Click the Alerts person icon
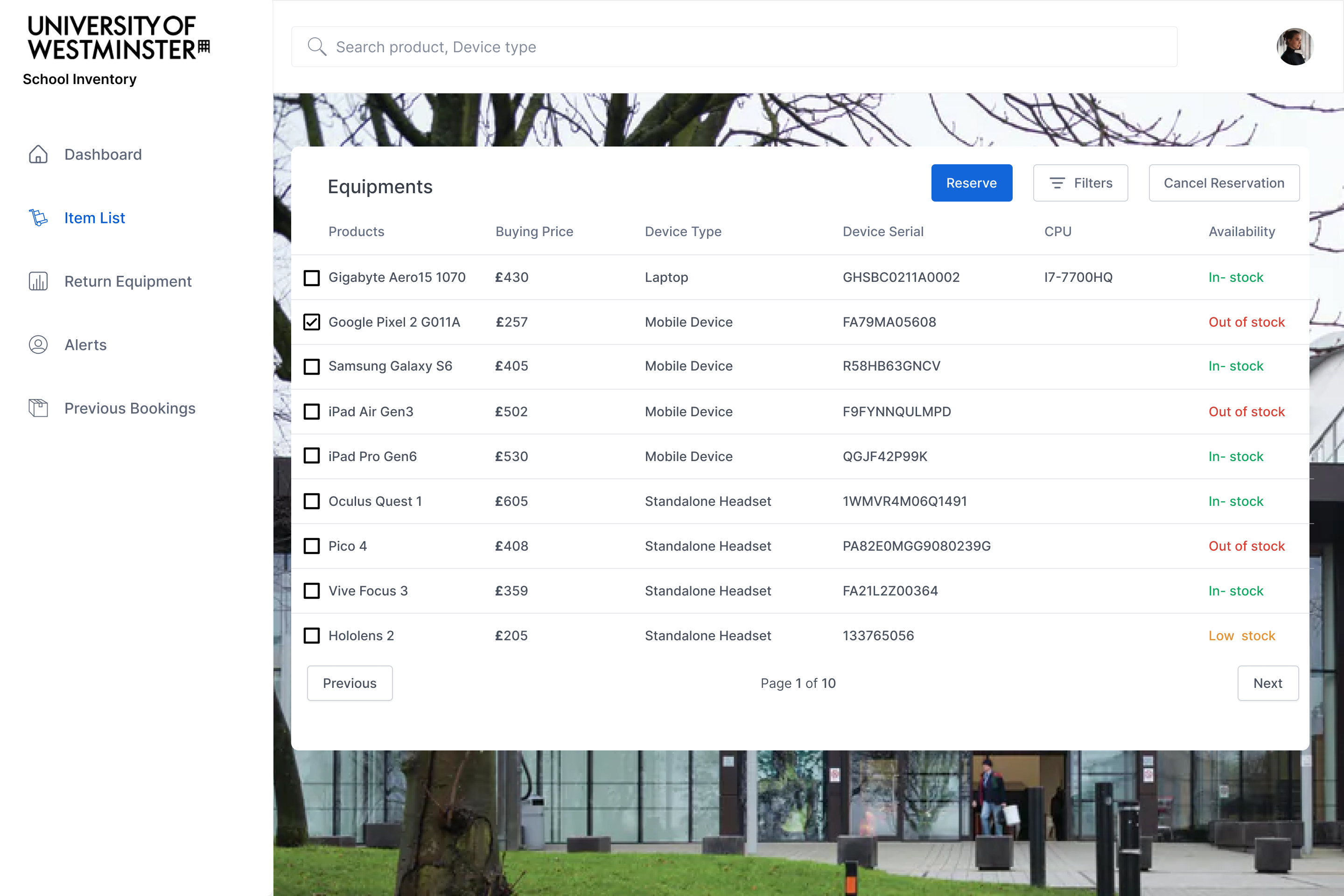1344x896 pixels. [x=38, y=344]
